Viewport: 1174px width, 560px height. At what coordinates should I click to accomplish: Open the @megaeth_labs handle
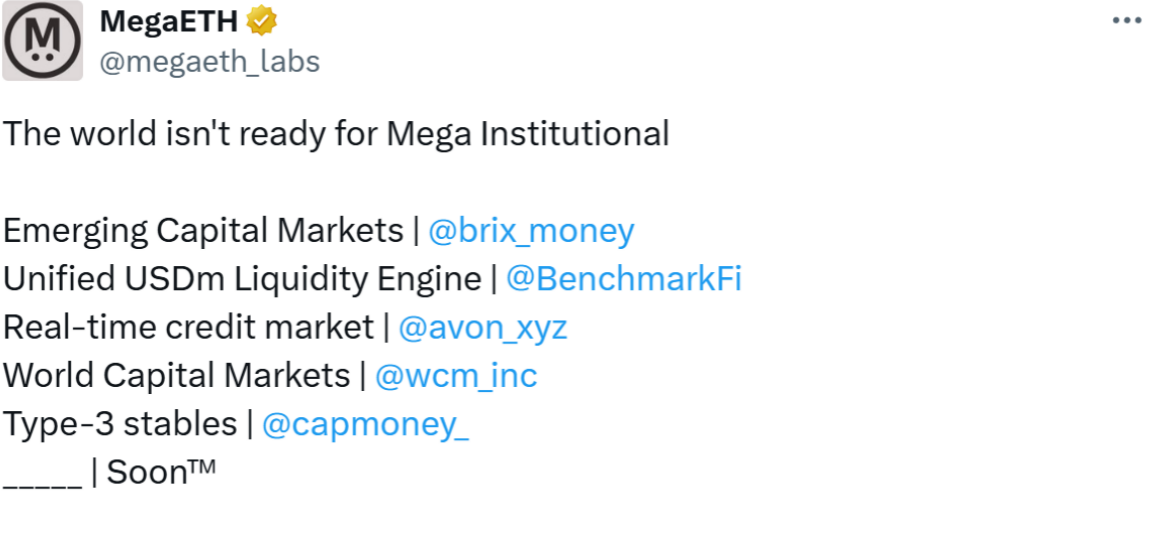click(208, 62)
